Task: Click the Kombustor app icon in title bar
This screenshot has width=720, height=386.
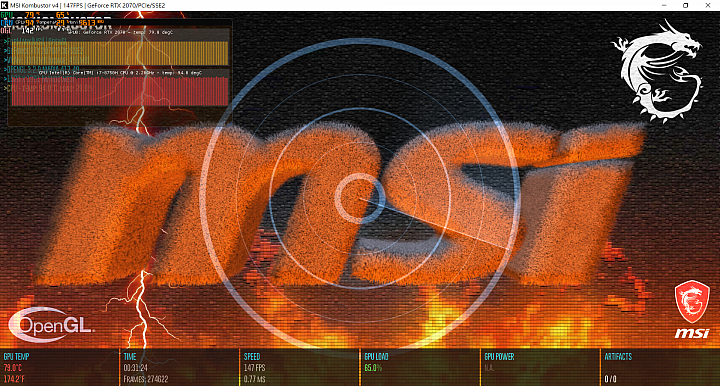Action: point(5,5)
